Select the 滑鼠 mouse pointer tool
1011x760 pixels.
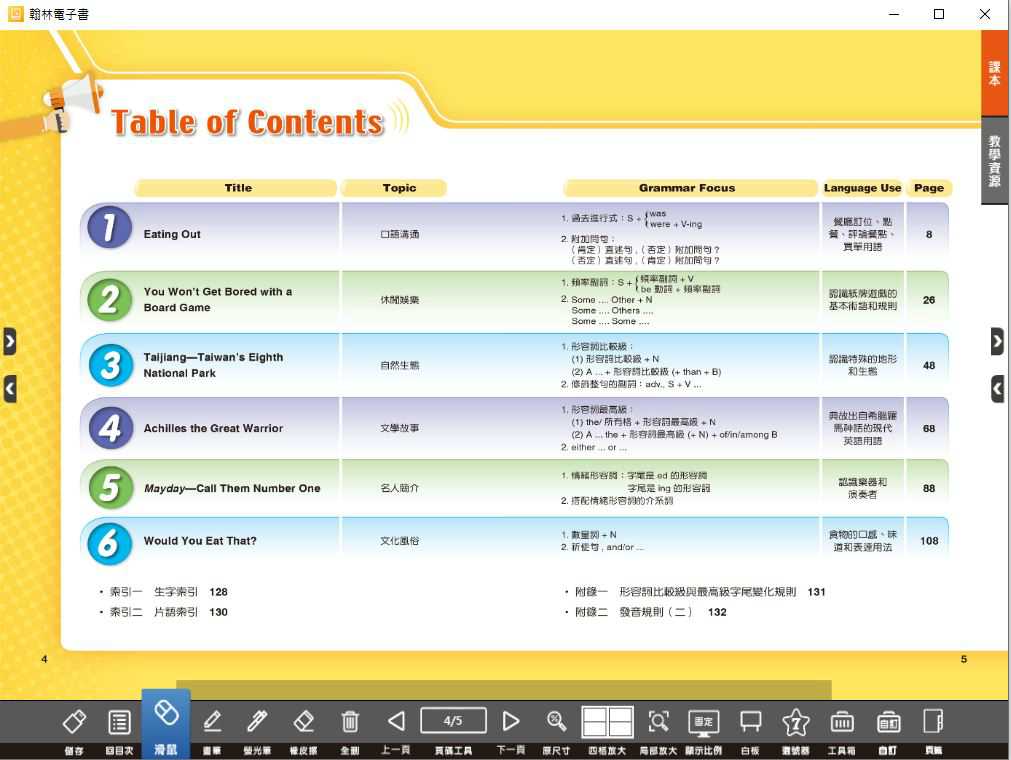coord(166,725)
